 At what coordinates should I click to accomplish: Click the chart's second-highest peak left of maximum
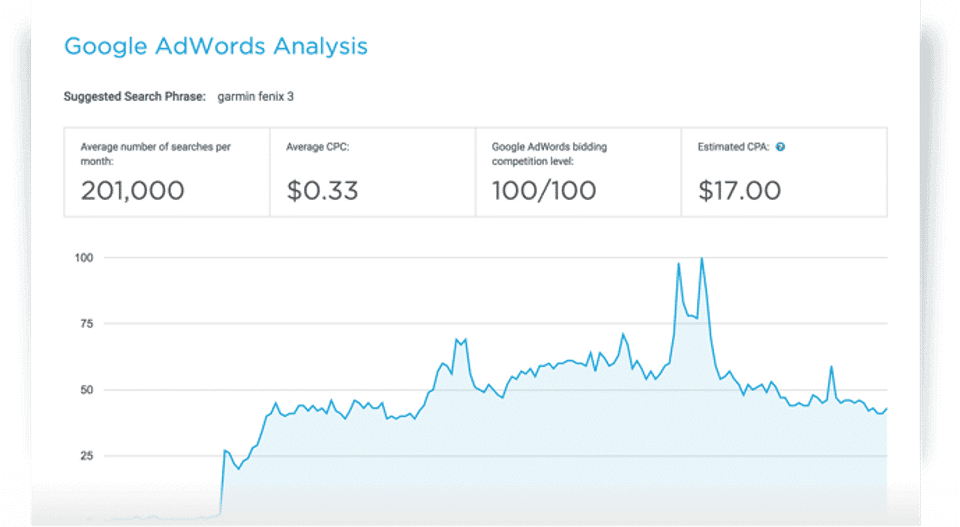679,264
